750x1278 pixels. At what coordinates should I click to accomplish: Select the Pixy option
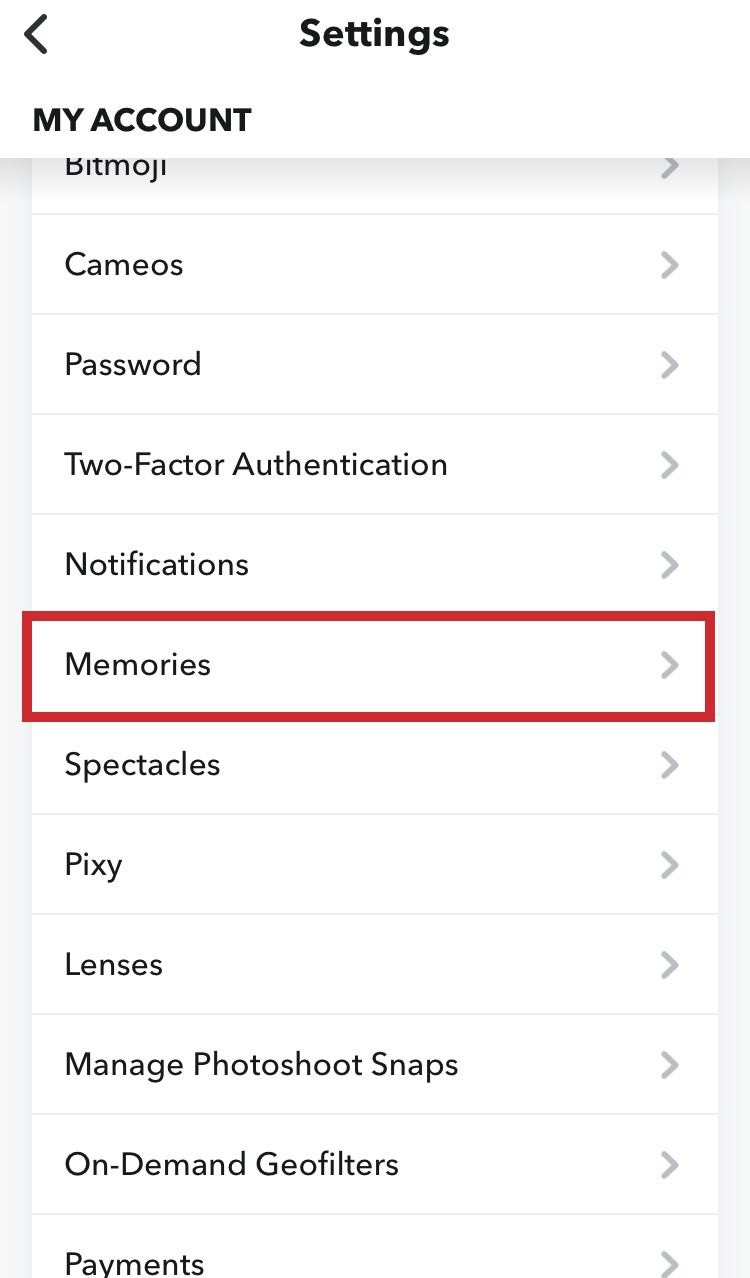[x=93, y=865]
